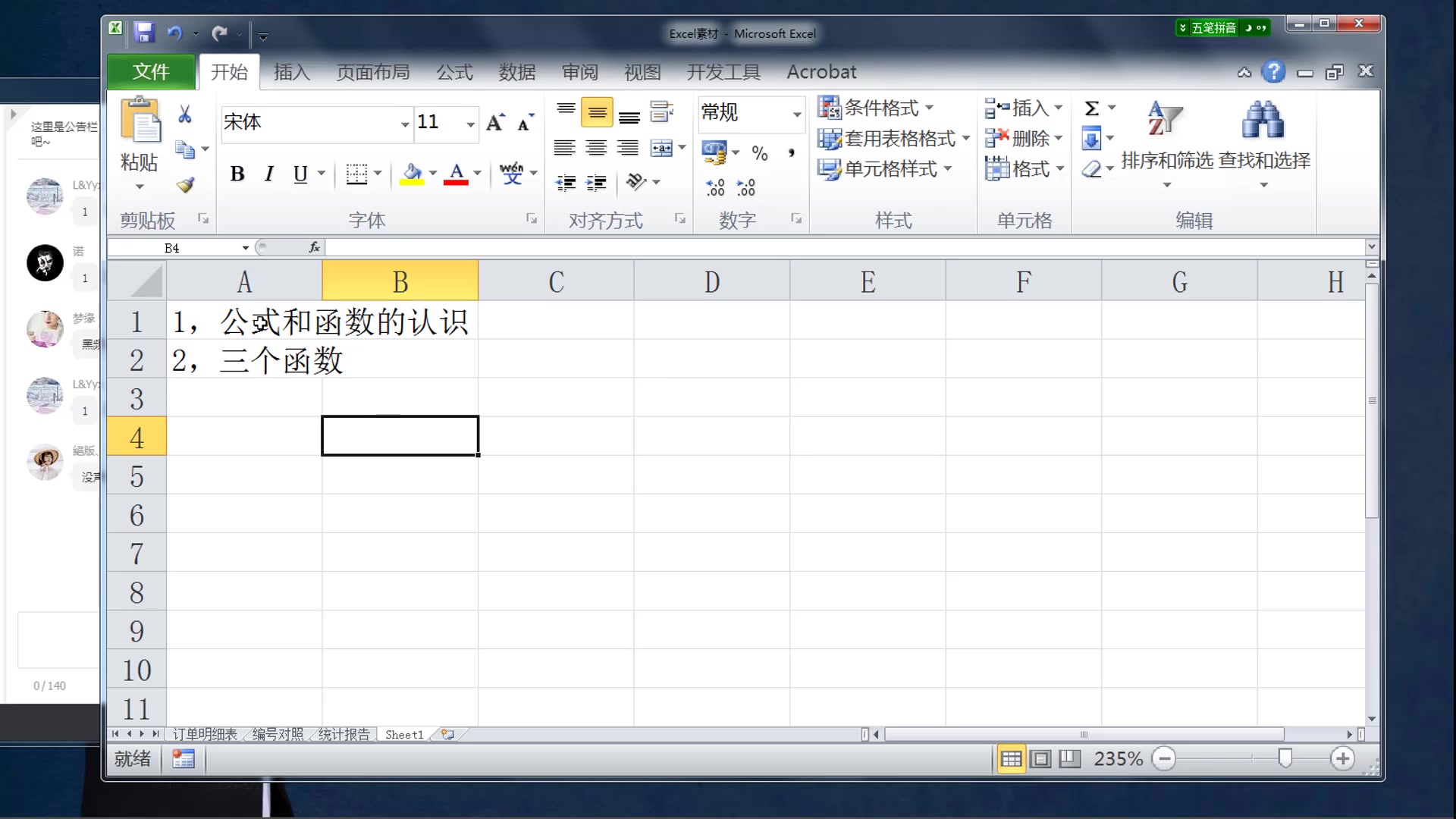Open the font name dropdown showing 宋体
Image resolution: width=1456 pixels, height=819 pixels.
(405, 124)
